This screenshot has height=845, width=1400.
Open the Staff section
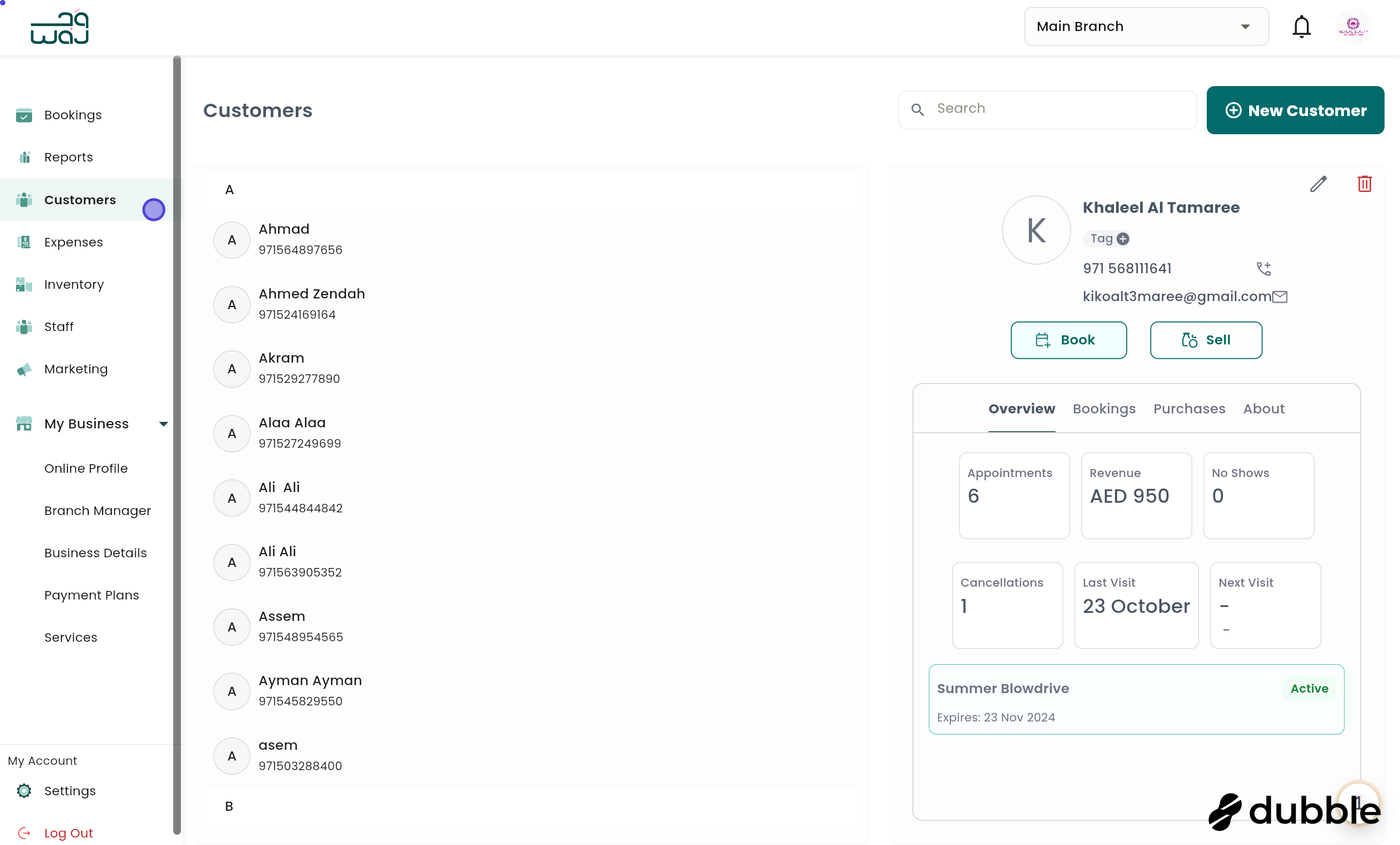click(58, 326)
